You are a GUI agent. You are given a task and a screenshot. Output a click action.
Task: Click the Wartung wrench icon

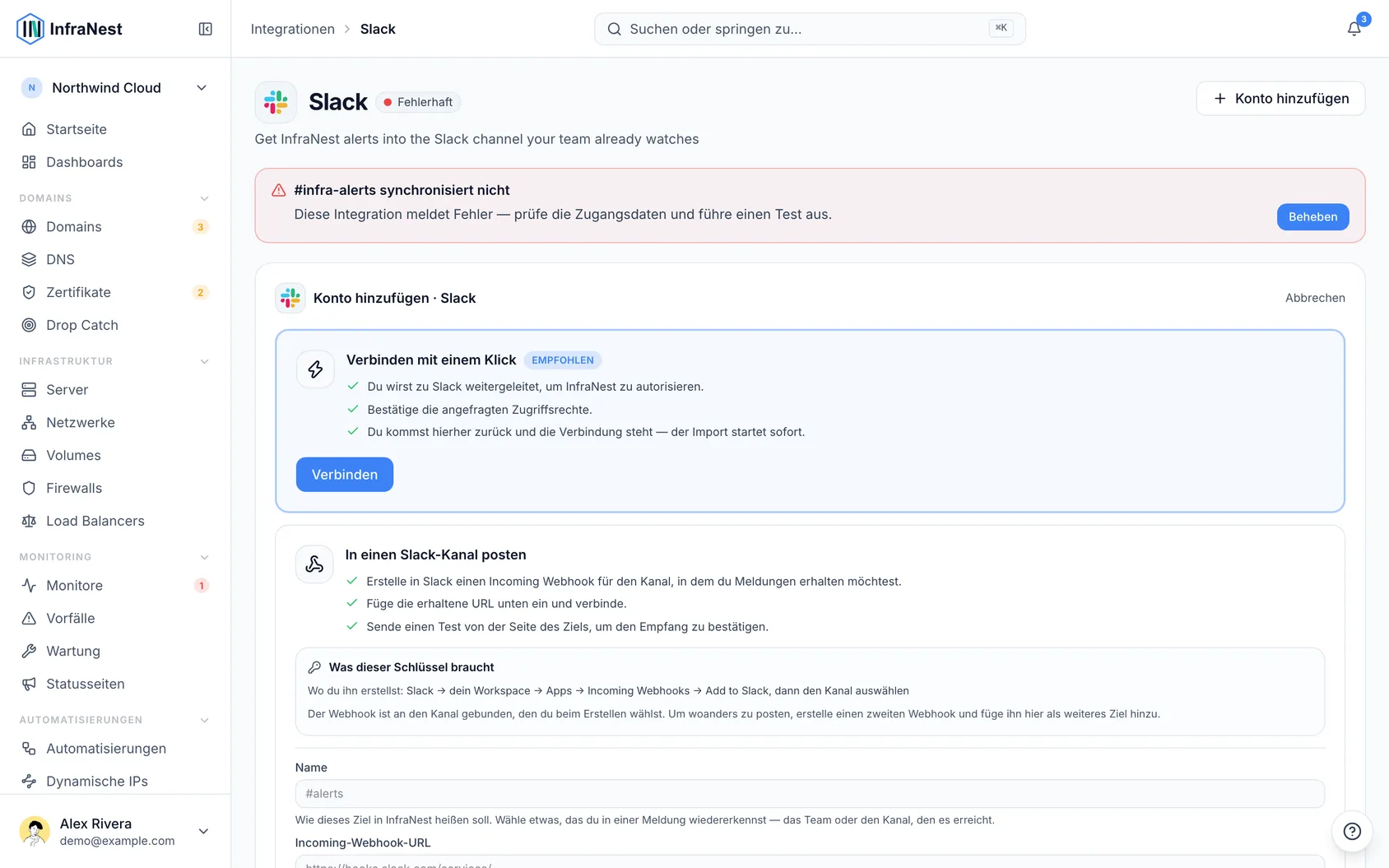(x=29, y=651)
